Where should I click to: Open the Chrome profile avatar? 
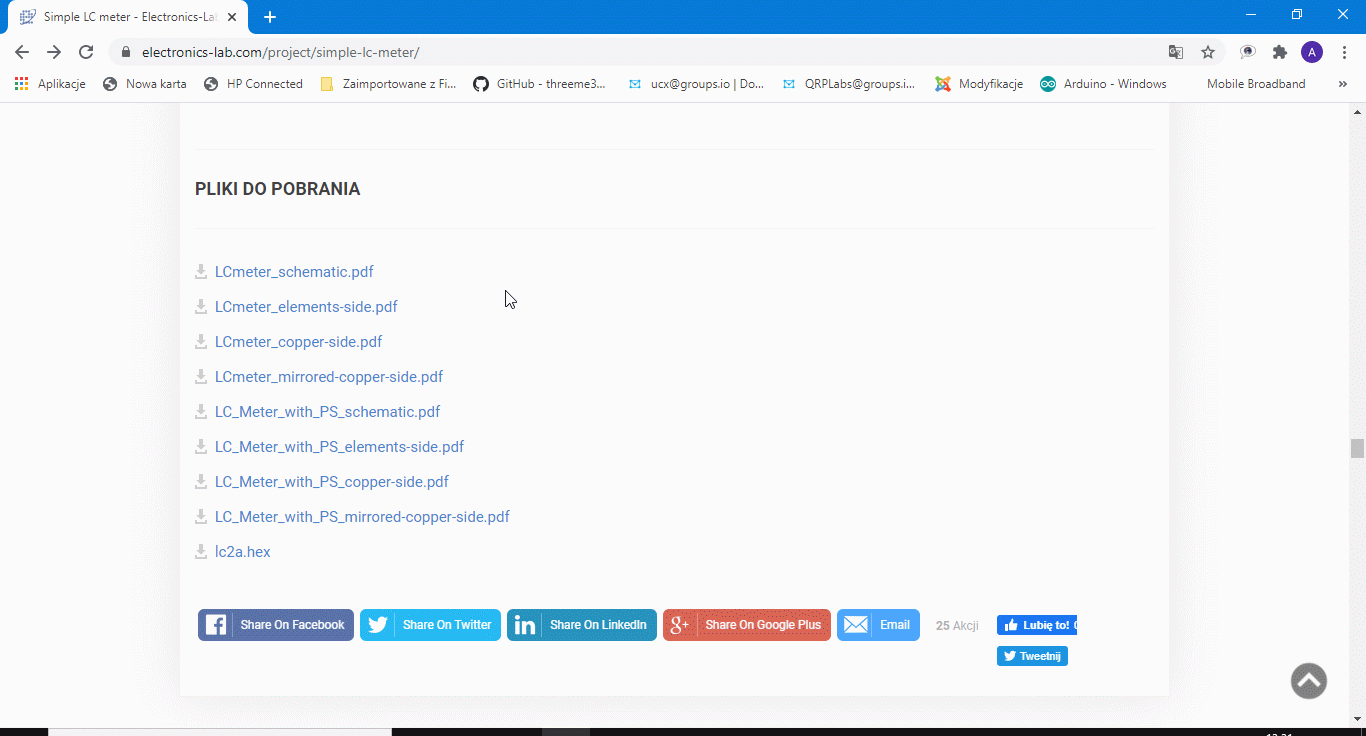pos(1311,52)
